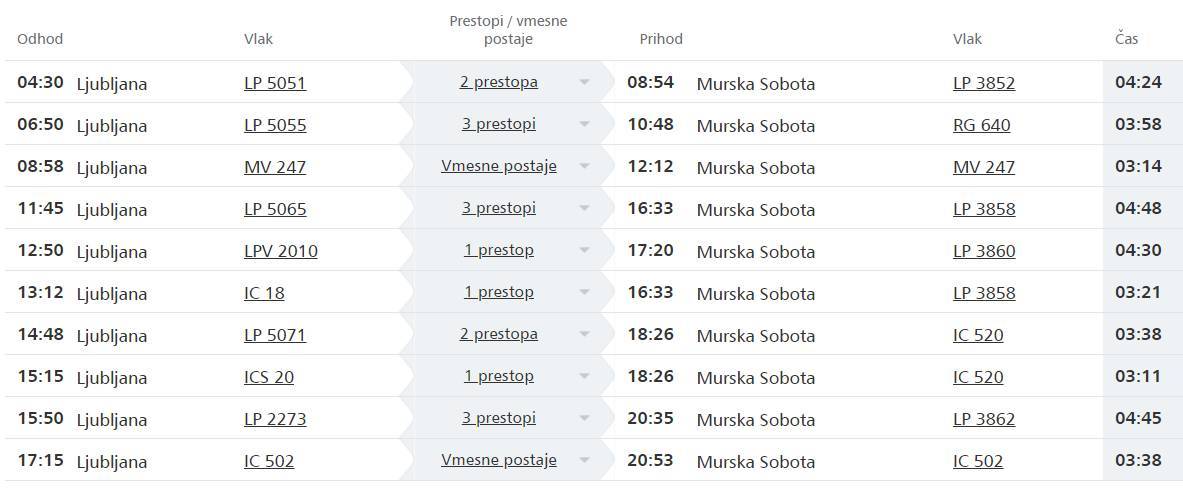The height and width of the screenshot is (494, 1183).
Task: Click train link LPV 2010
Action: pos(281,251)
